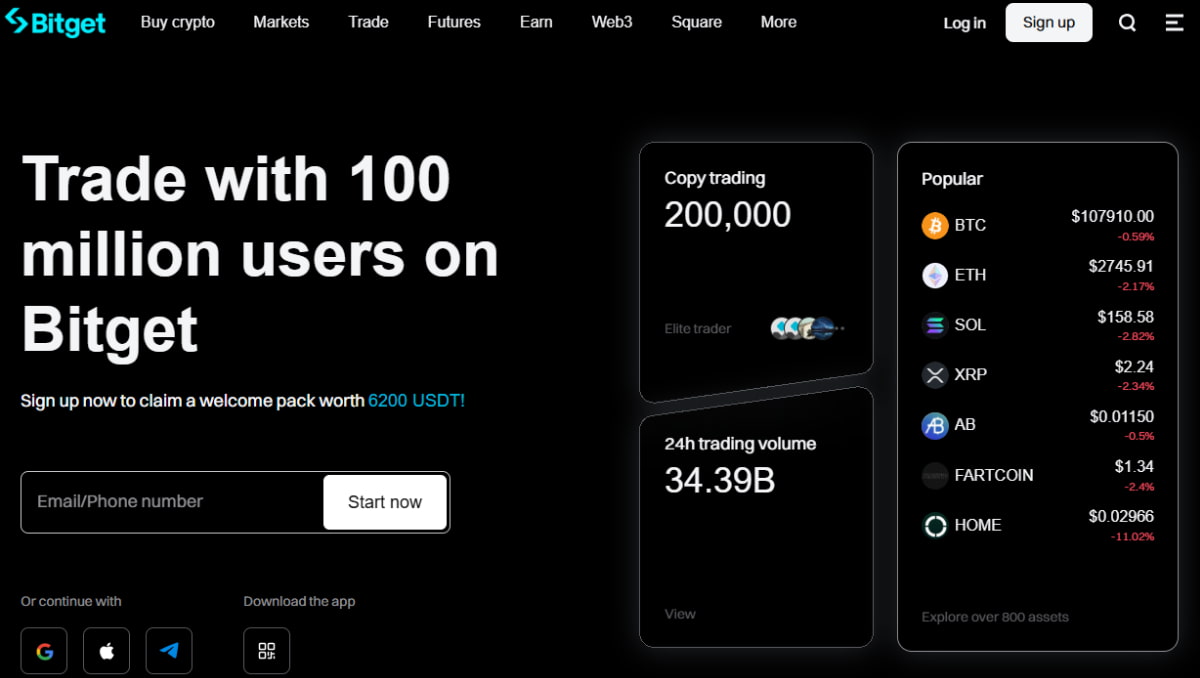Viewport: 1200px width, 678px height.
Task: Click the BTC price $107910.00
Action: 1112,216
